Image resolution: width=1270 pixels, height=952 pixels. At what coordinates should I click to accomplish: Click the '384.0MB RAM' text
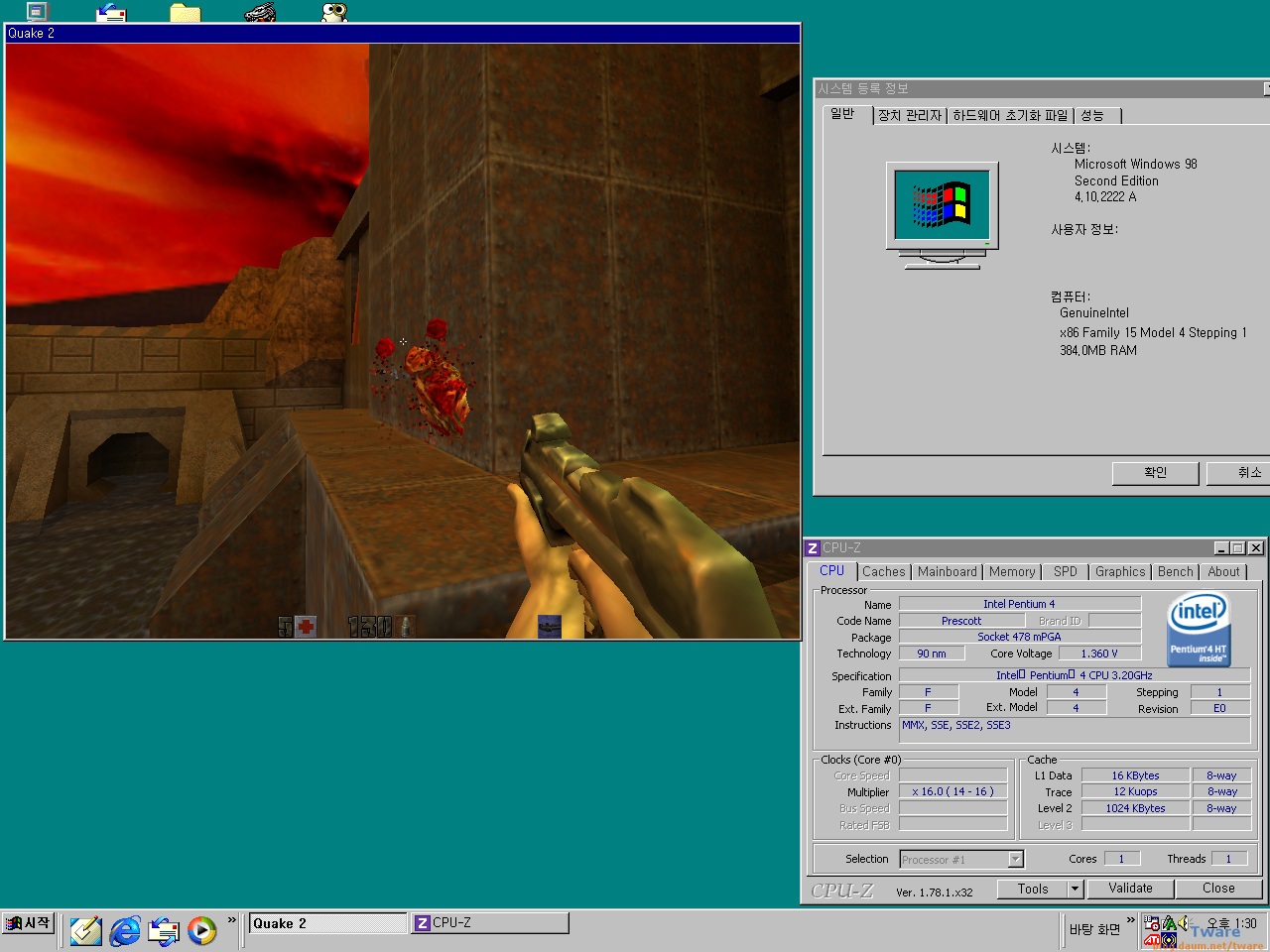[1098, 350]
